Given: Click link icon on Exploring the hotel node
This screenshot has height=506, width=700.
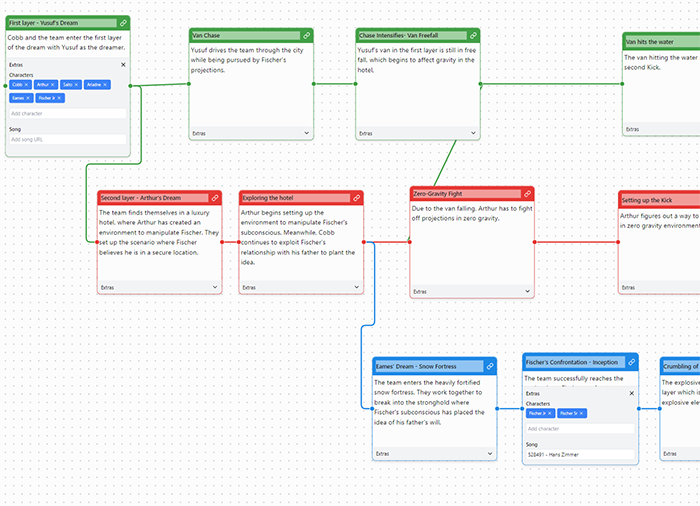Looking at the screenshot, I should (x=356, y=198).
